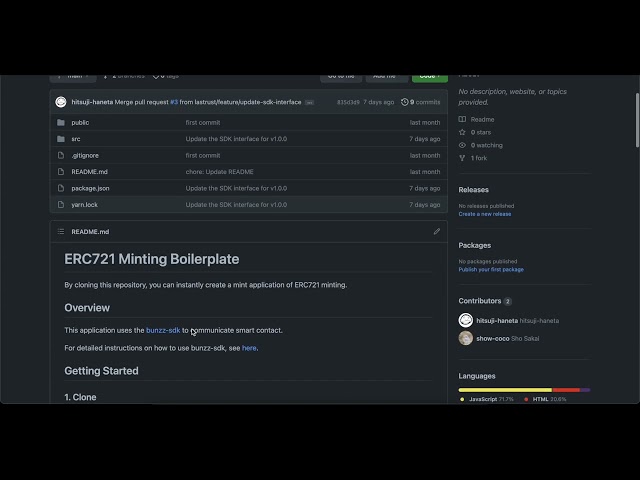Open the src folder

click(x=76, y=139)
